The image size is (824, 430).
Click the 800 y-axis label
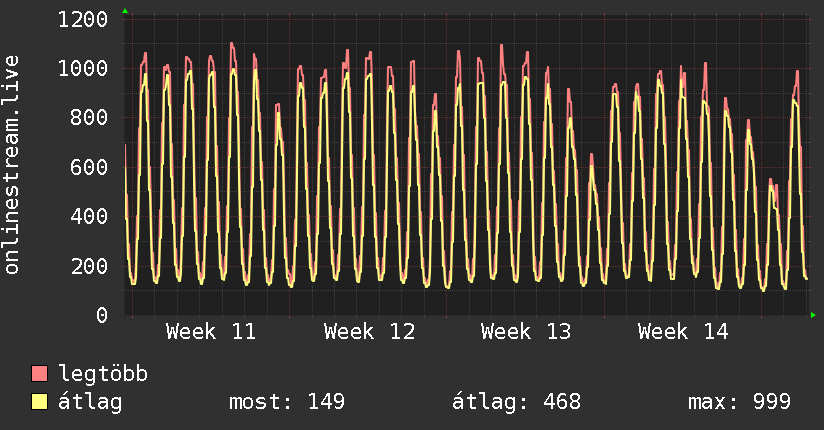click(89, 118)
